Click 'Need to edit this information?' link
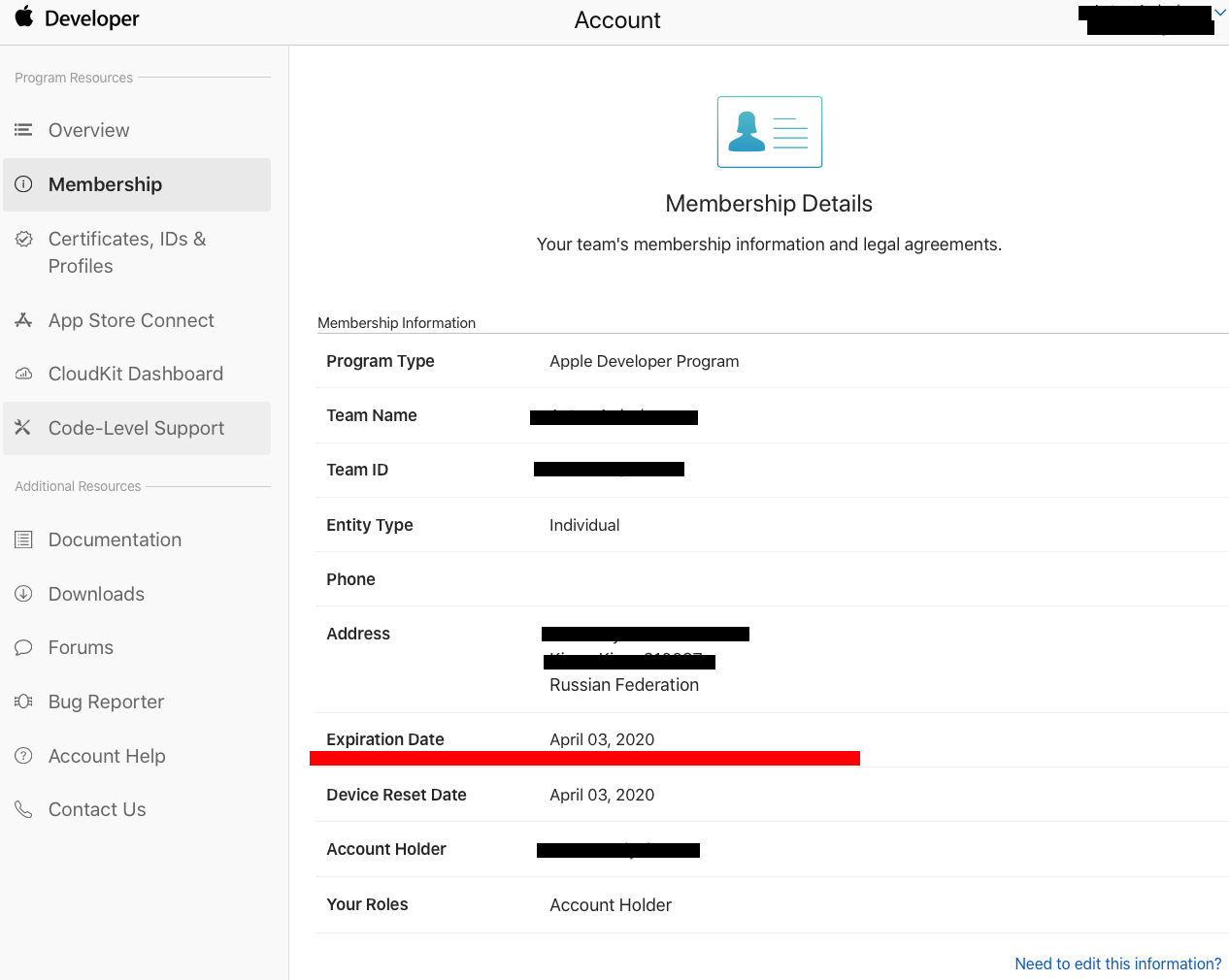The height and width of the screenshot is (980, 1229). [1117, 964]
